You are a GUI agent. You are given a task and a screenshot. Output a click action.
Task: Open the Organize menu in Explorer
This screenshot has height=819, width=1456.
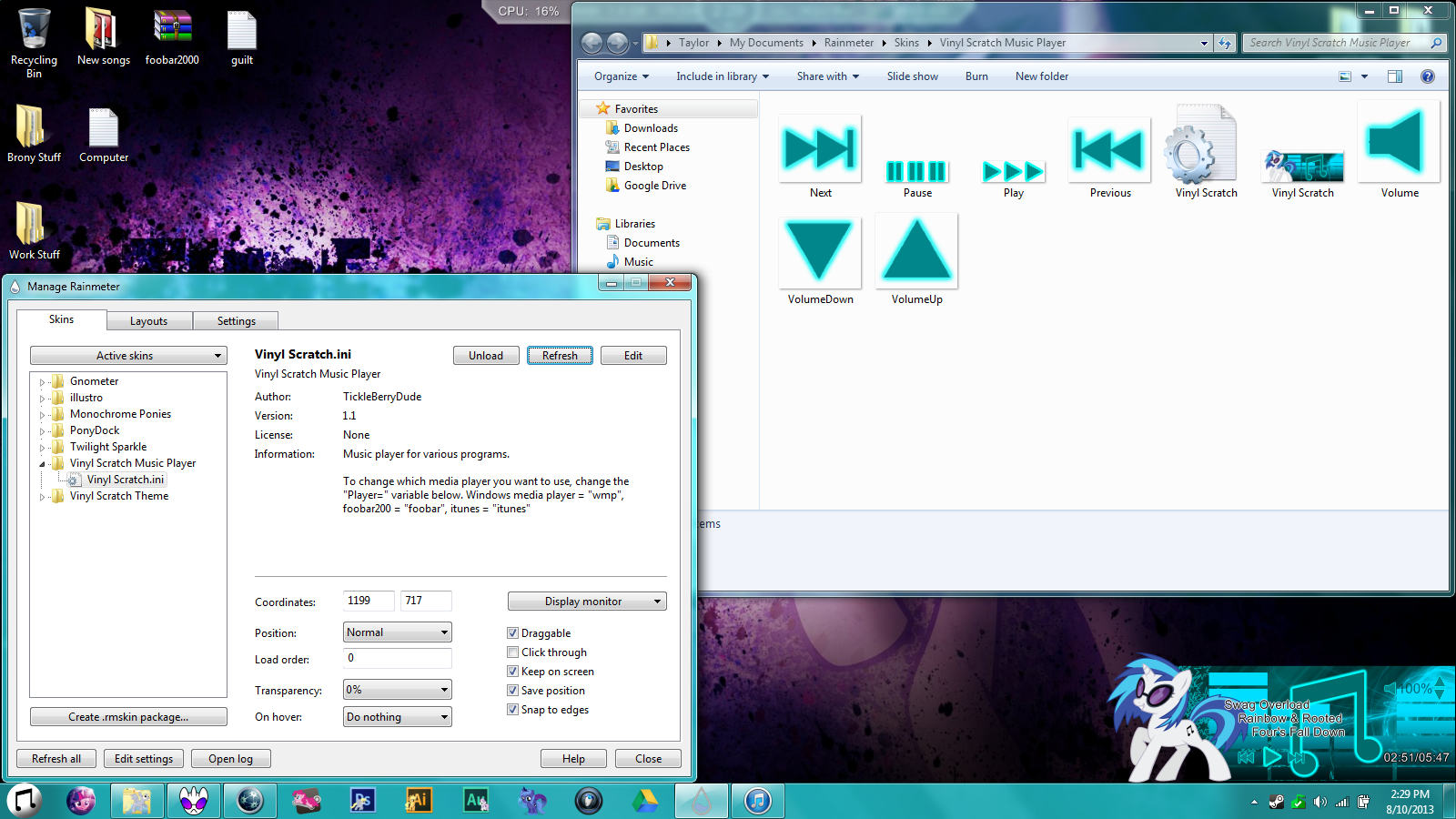pos(622,76)
